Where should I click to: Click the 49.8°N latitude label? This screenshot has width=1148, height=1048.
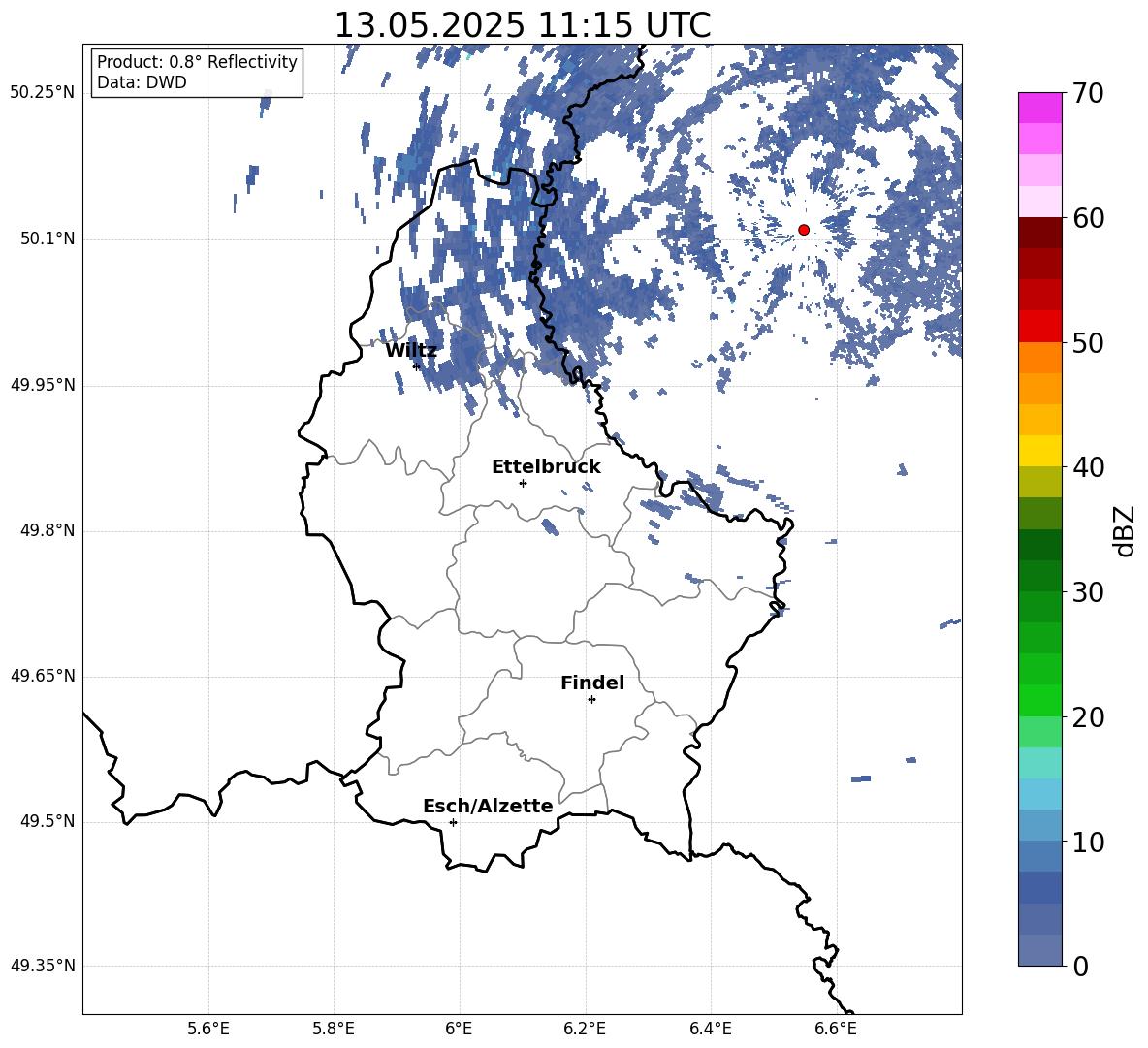coord(47,531)
